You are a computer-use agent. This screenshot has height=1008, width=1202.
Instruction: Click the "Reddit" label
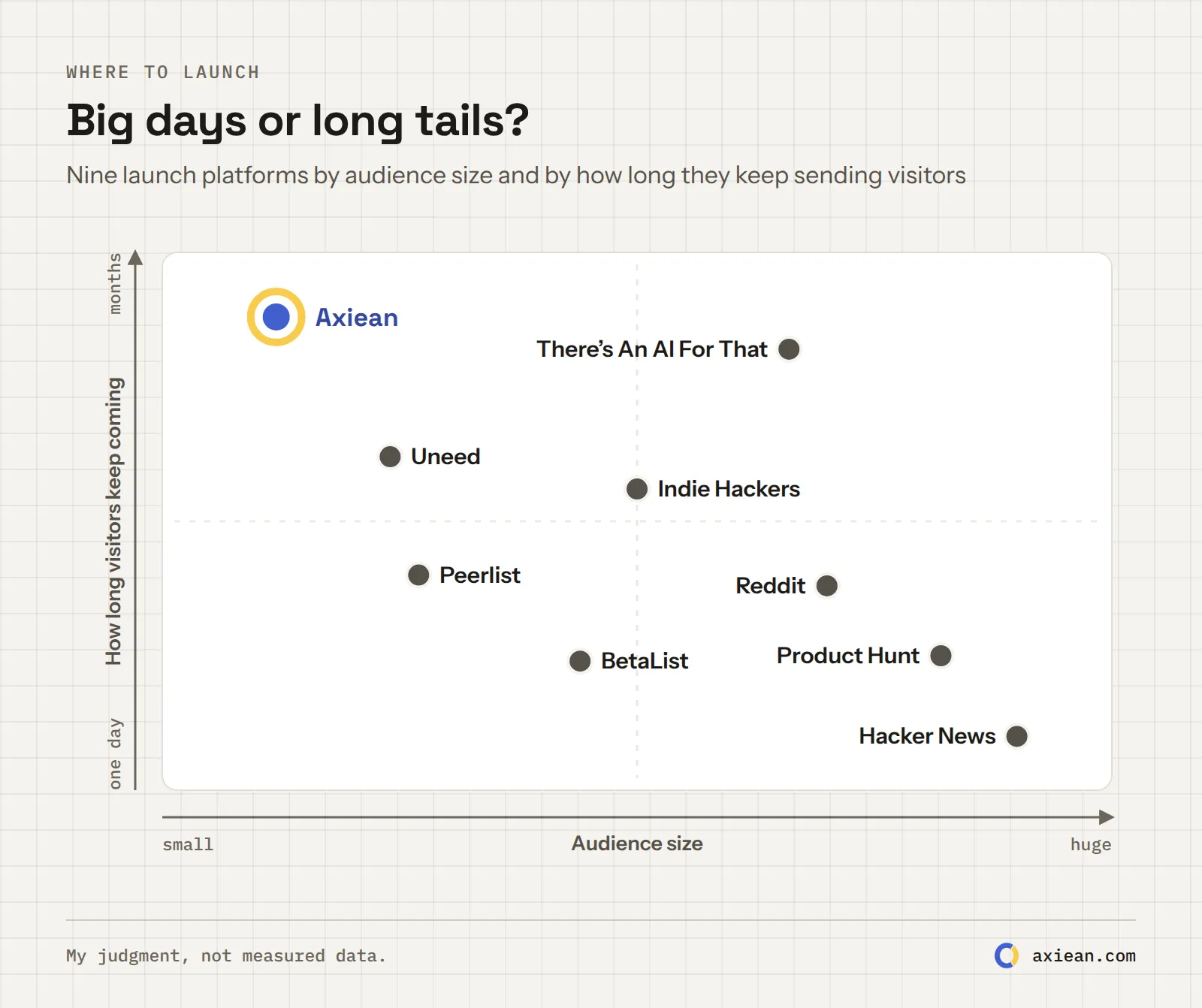[770, 586]
